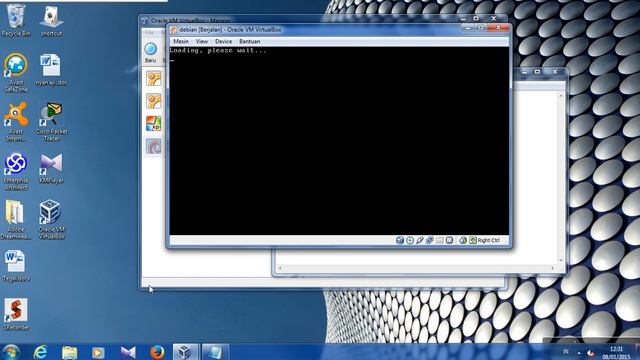Select the Windows XP VM entry in Manager list
The height and width of the screenshot is (360, 640).
click(x=153, y=123)
